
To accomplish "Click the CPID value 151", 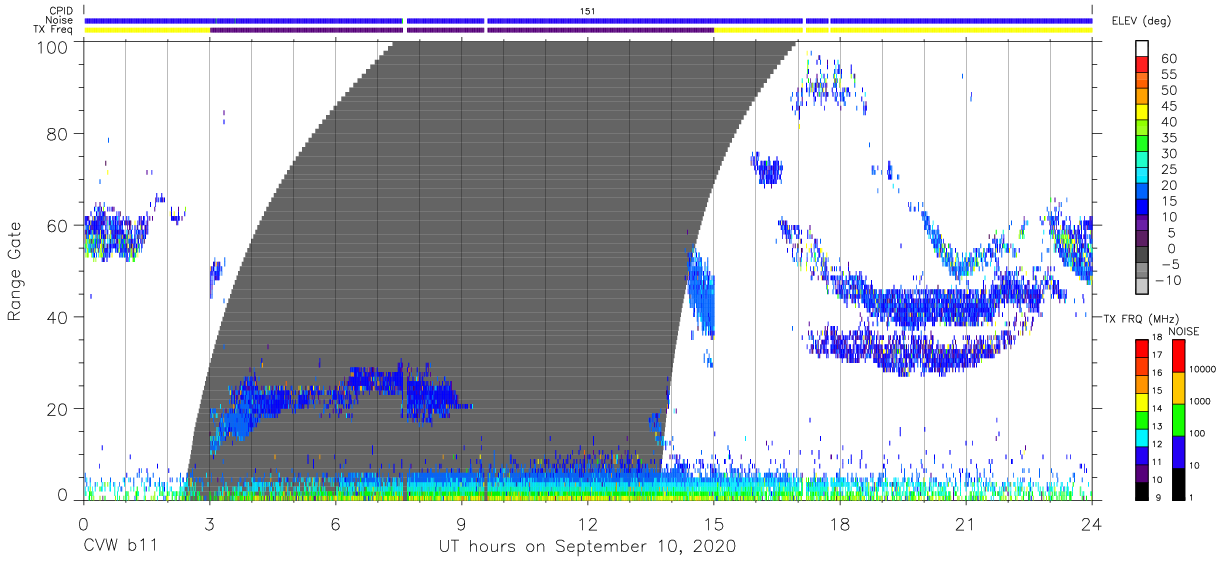I will [x=588, y=10].
